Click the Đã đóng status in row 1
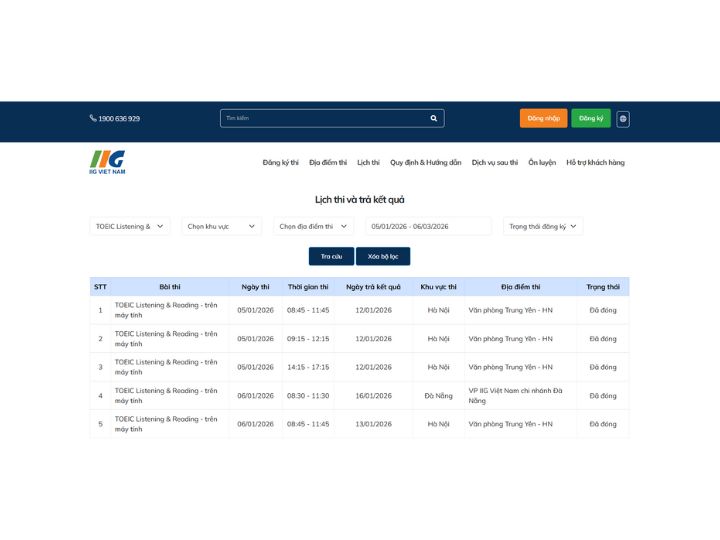The image size is (720, 540). tap(603, 310)
